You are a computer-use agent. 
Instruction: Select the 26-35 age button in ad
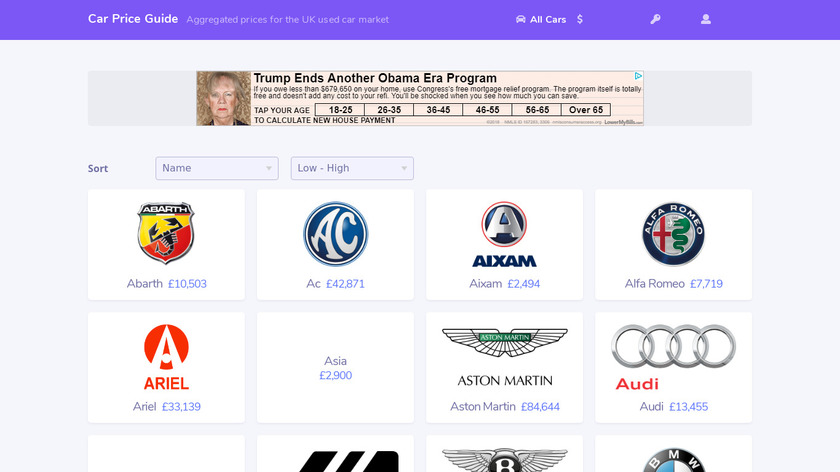(389, 110)
